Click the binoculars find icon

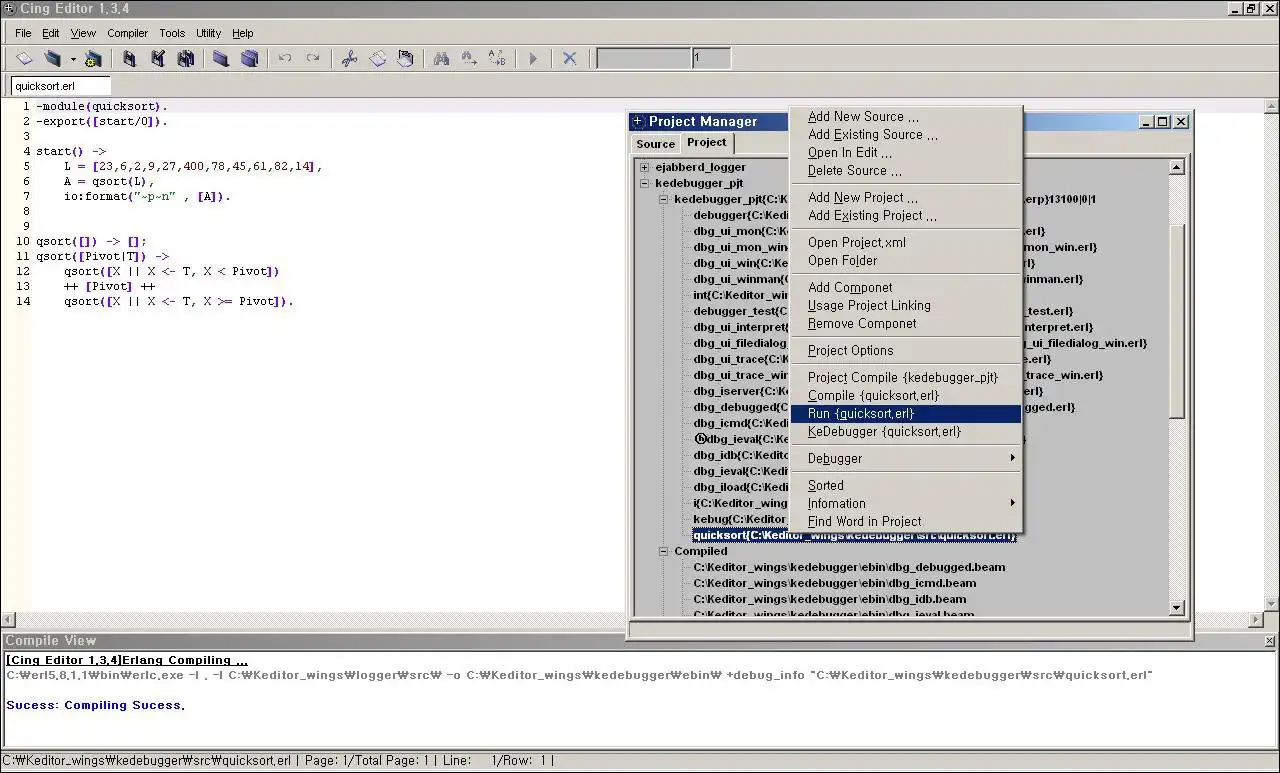coord(441,59)
